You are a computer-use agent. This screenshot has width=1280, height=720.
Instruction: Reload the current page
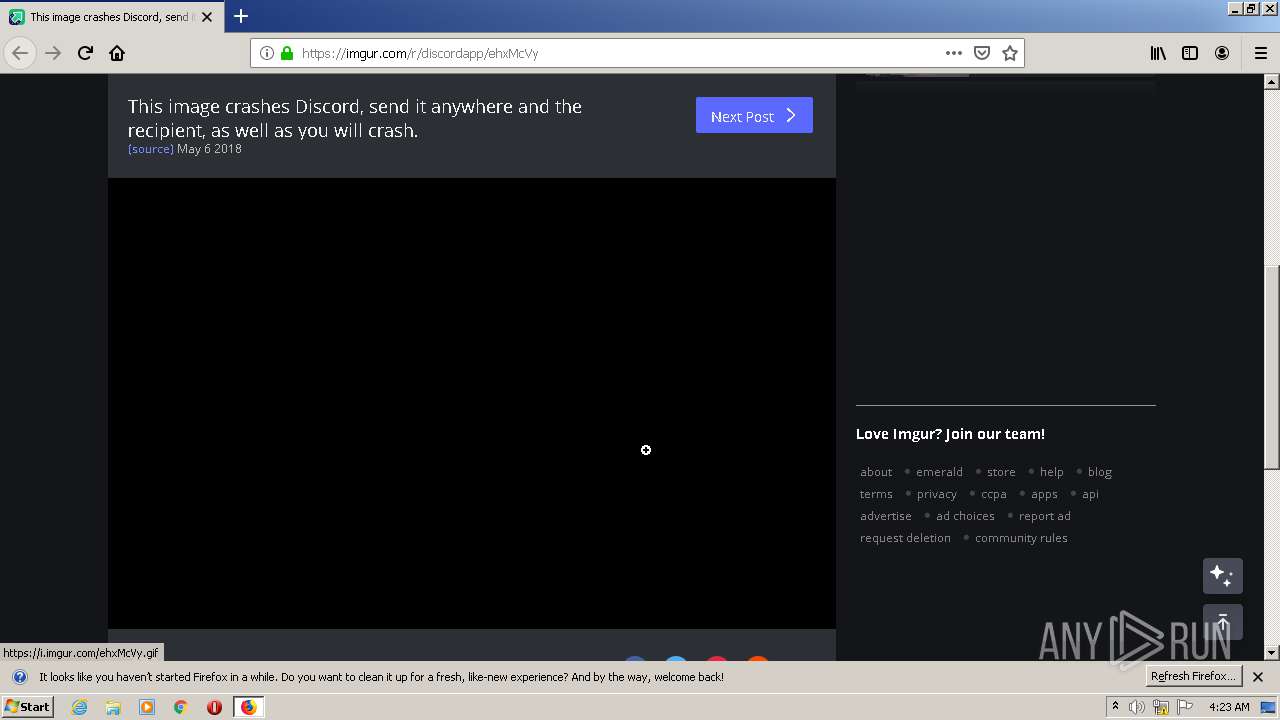85,53
